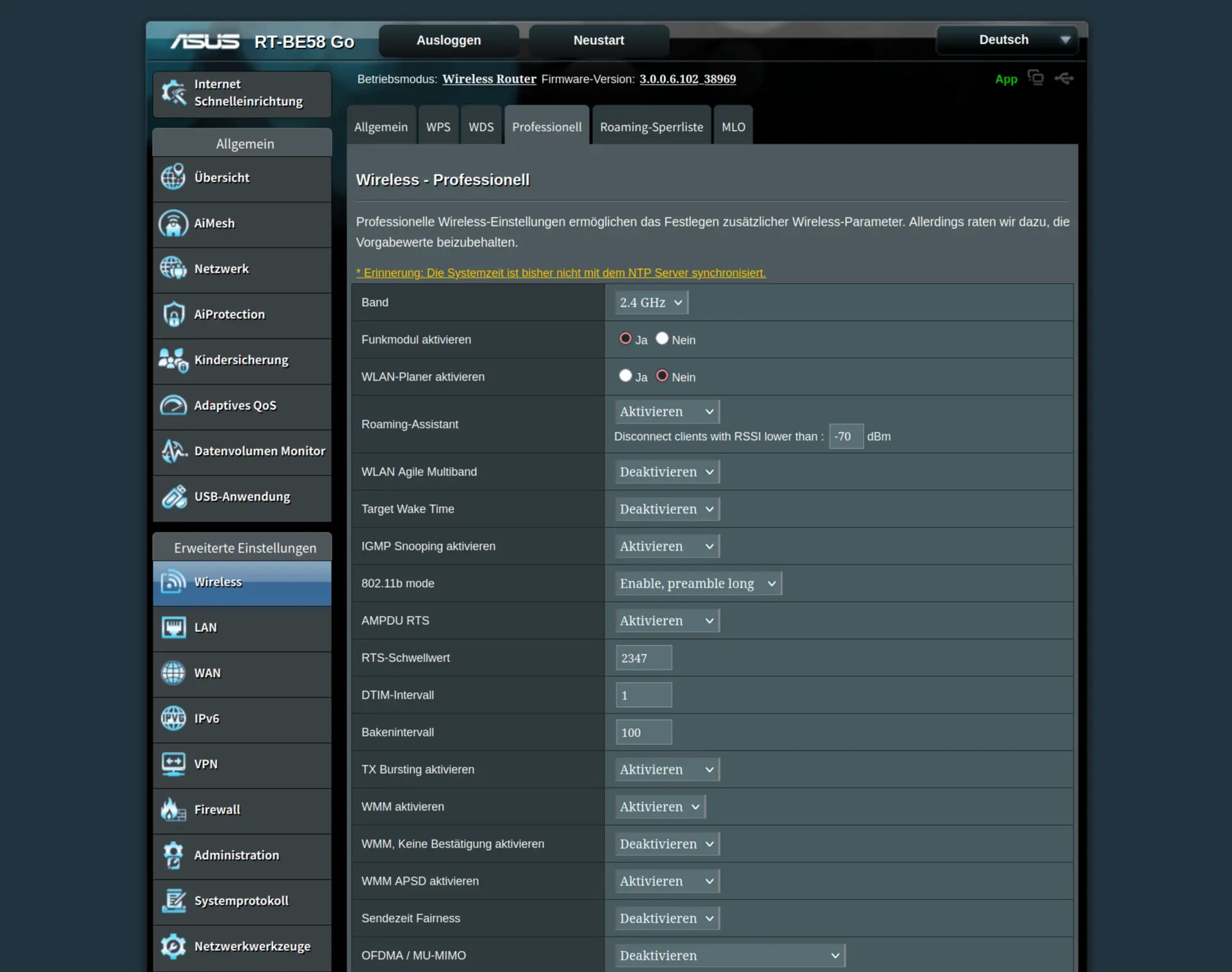The height and width of the screenshot is (972, 1232).
Task: Open the AiMesh sidebar icon
Action: [x=173, y=223]
